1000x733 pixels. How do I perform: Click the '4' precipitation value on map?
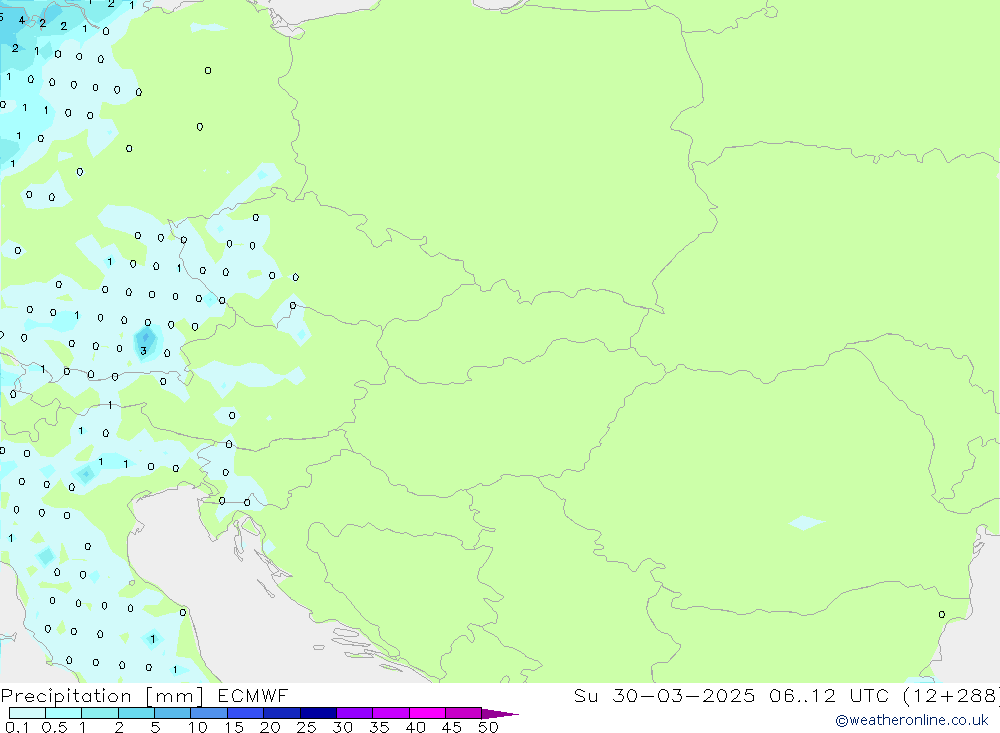tap(22, 20)
